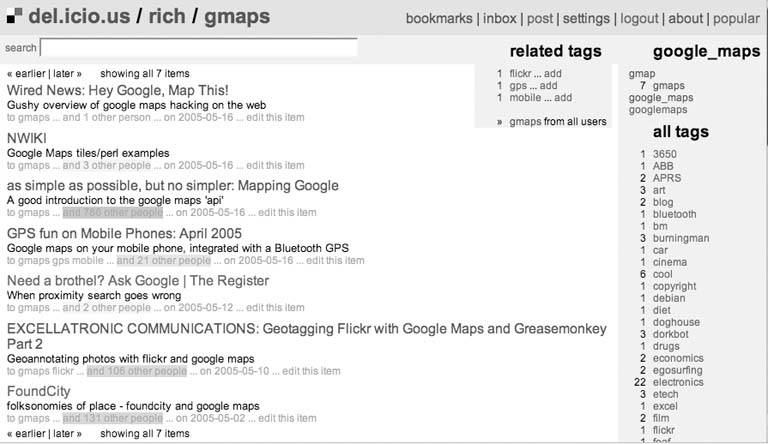Open the post menu item
The width and height of the screenshot is (768, 444).
click(540, 19)
